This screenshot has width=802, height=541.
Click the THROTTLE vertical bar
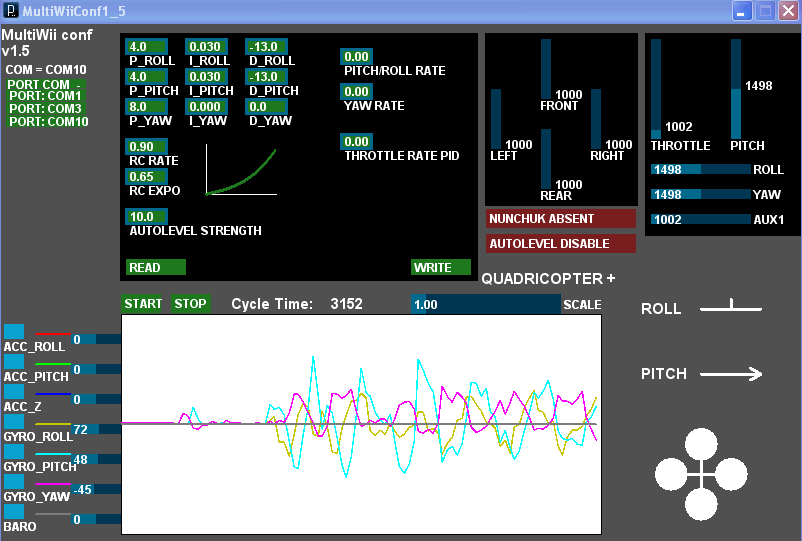pyautogui.click(x=656, y=88)
